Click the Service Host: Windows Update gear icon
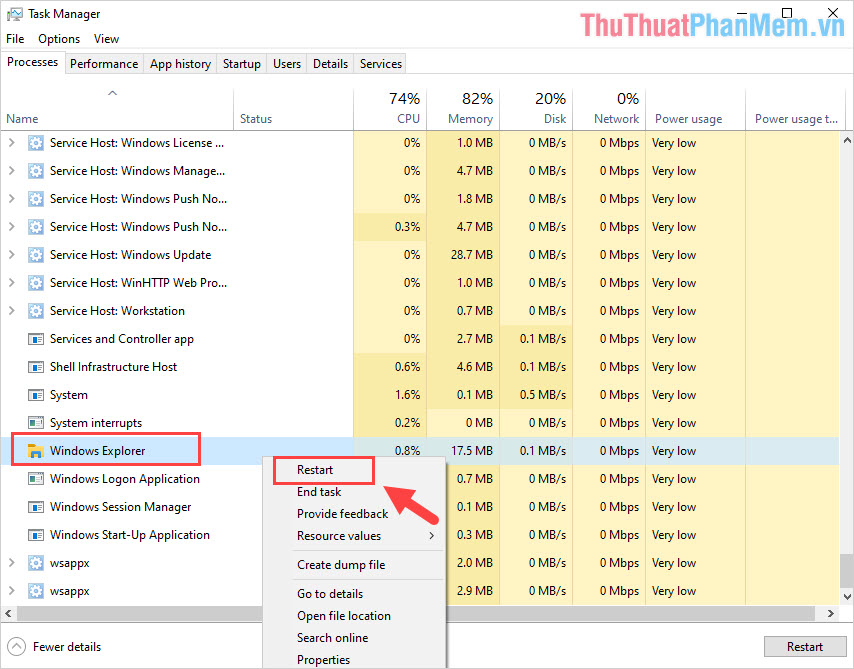The height and width of the screenshot is (669, 854). 35,255
